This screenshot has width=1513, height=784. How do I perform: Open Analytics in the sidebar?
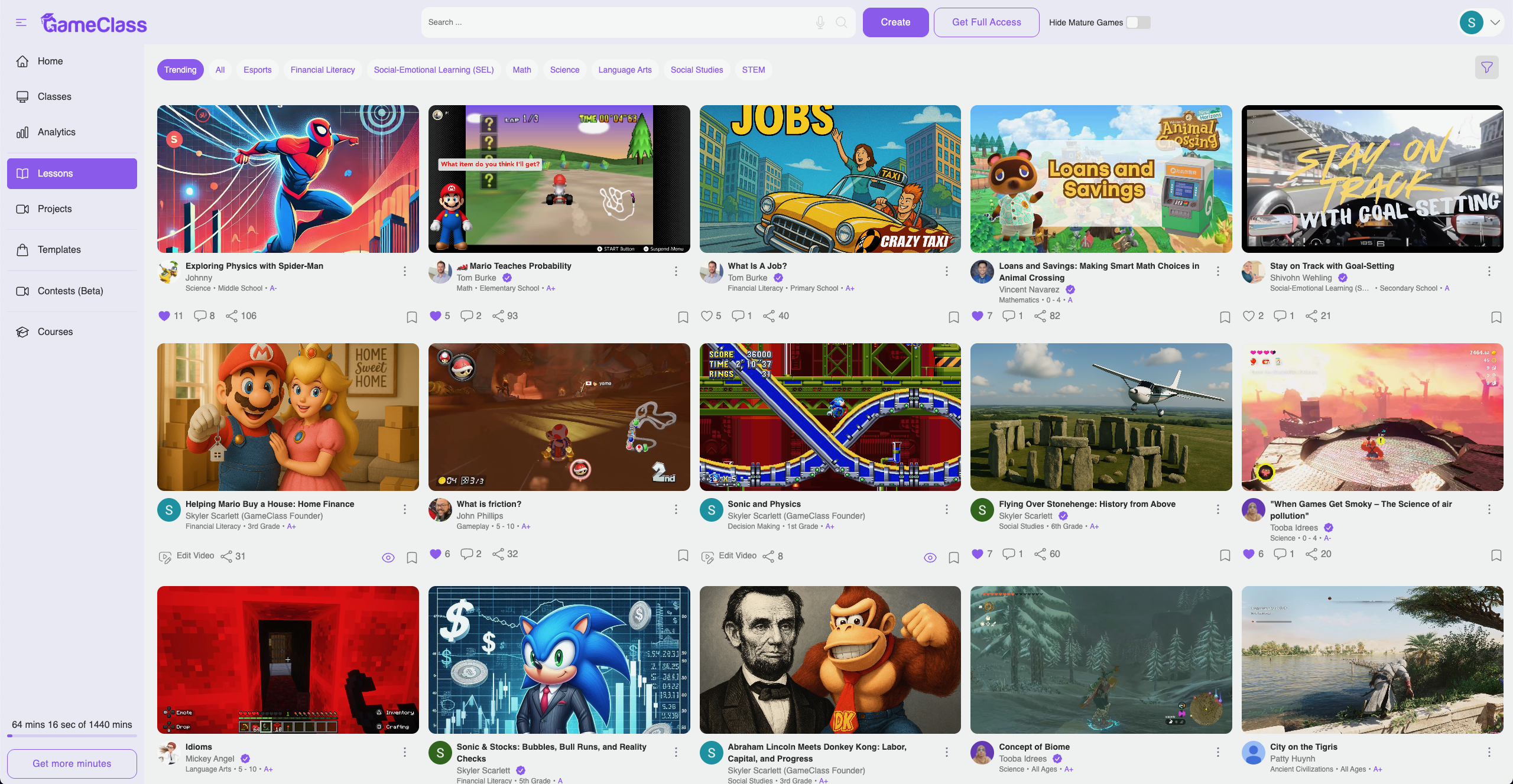56,132
